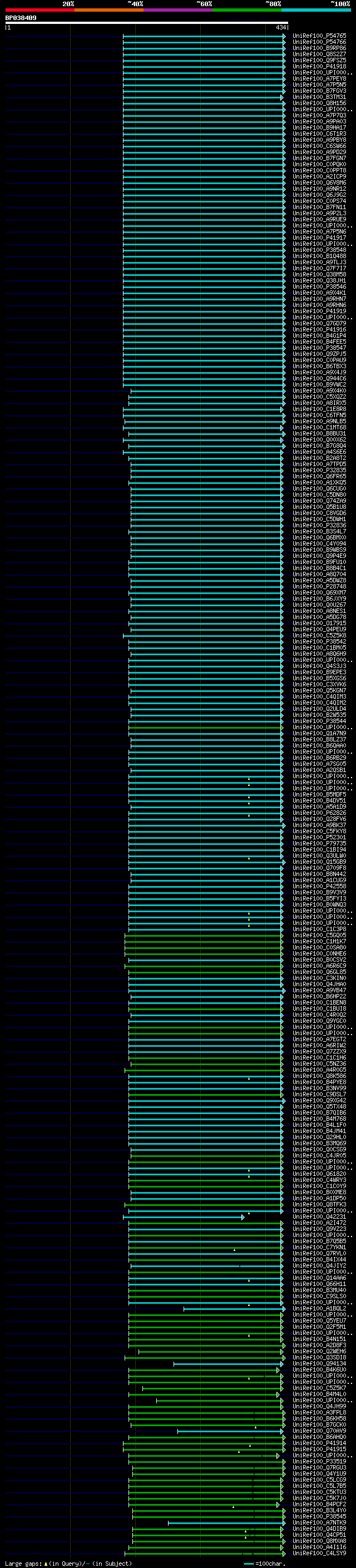This screenshot has height=1568, width=356.
Task: Select the UniRef100_C5Z5K7 label
Action: pyautogui.click(x=319, y=1388)
